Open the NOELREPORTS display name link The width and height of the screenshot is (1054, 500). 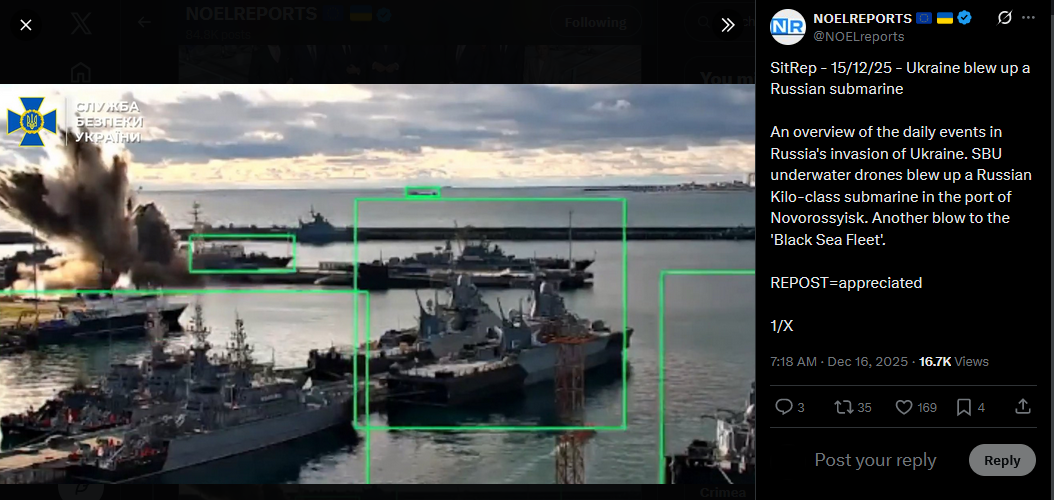862,18
